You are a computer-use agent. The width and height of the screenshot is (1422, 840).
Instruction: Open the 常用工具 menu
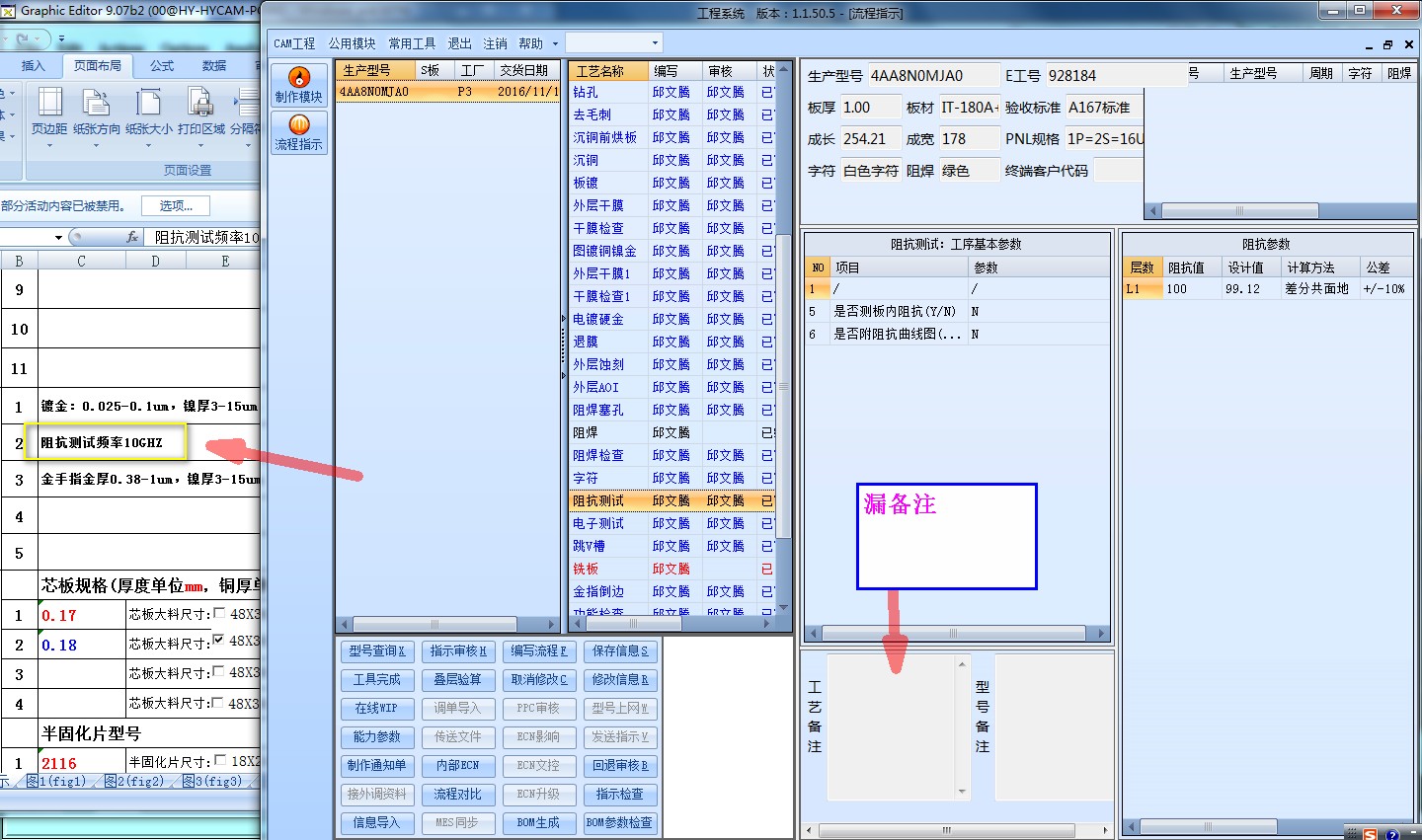(412, 43)
